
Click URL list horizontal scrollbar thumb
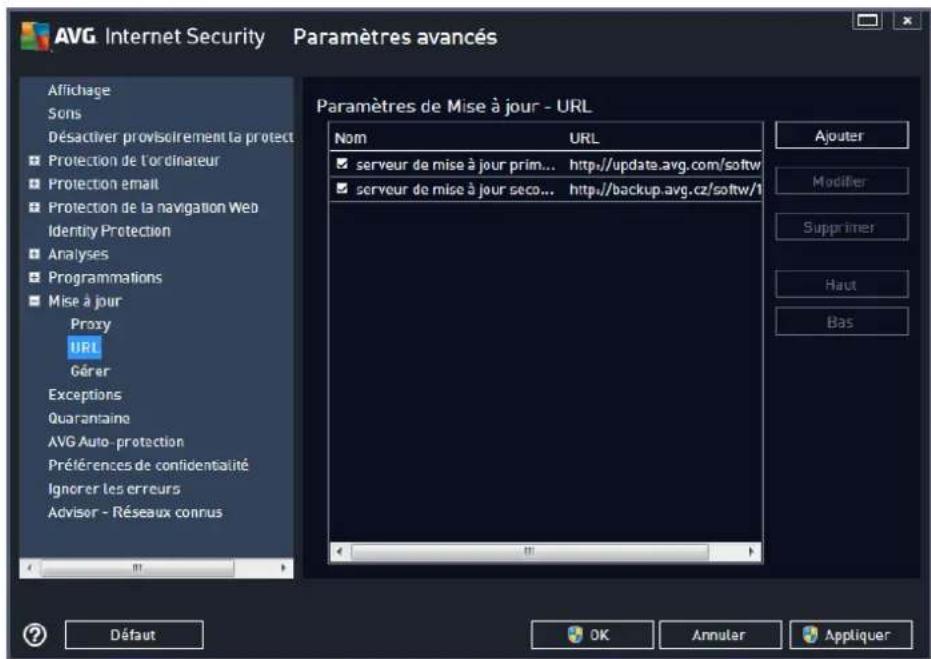click(530, 552)
